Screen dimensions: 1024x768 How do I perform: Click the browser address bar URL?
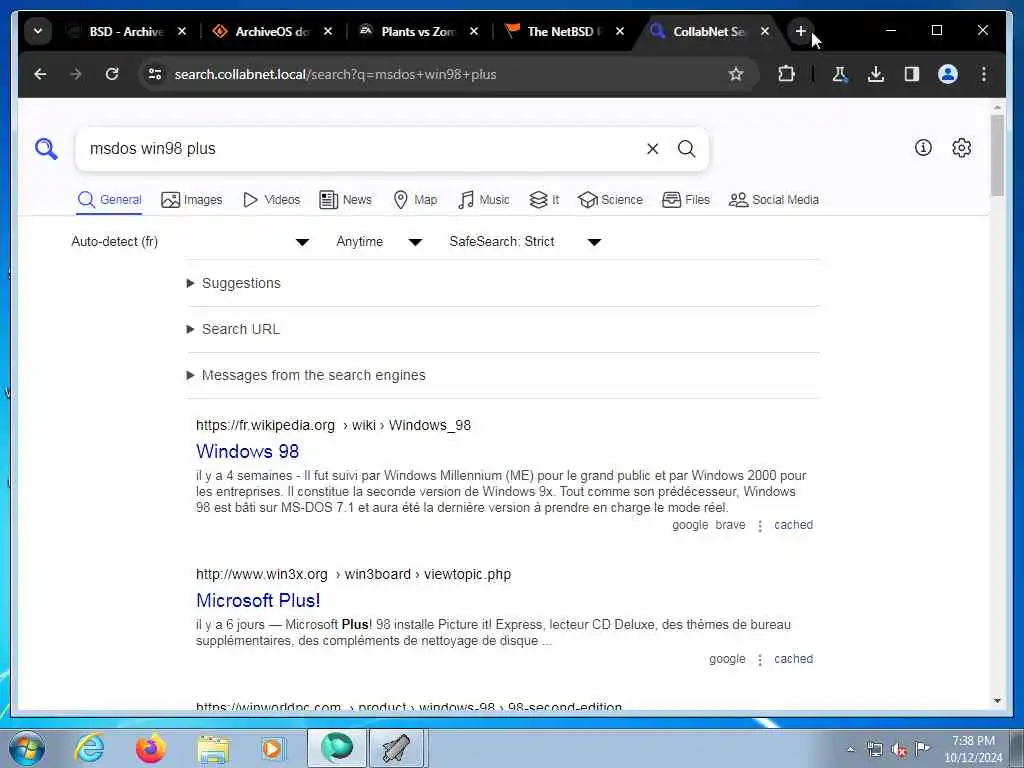(x=335, y=74)
